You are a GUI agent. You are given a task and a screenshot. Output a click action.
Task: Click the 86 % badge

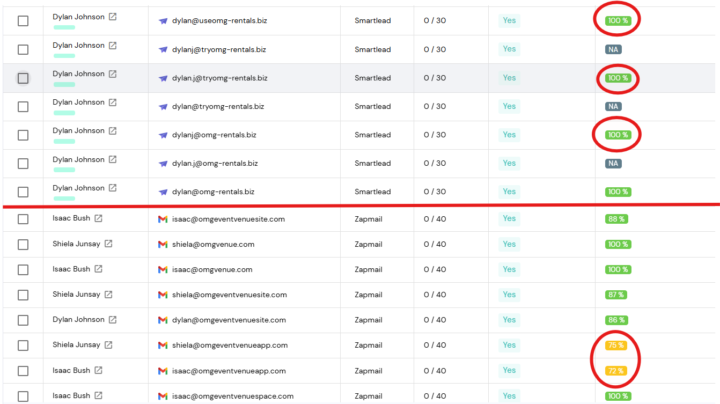pyautogui.click(x=616, y=320)
